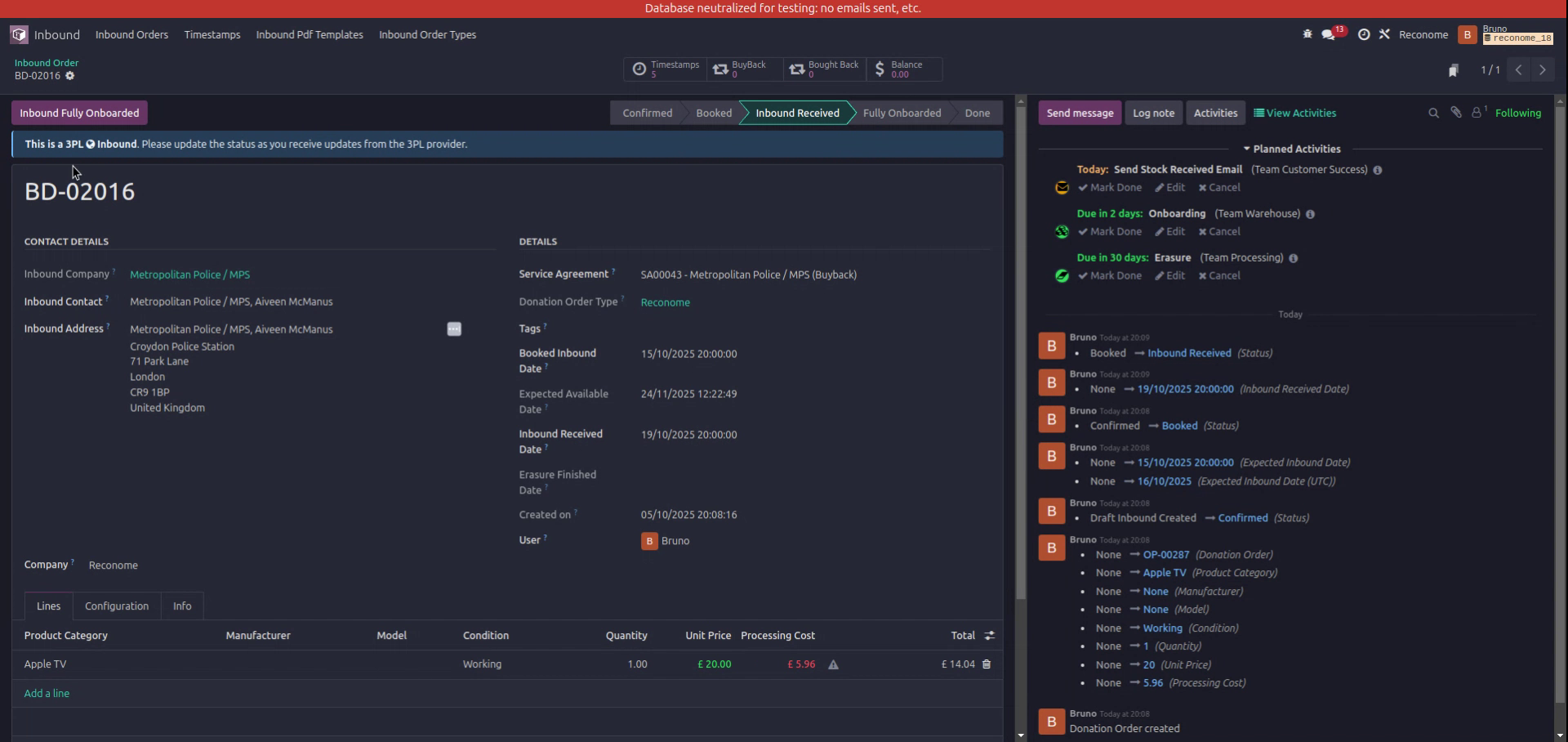Open the View Activities dropdown

[1294, 113]
